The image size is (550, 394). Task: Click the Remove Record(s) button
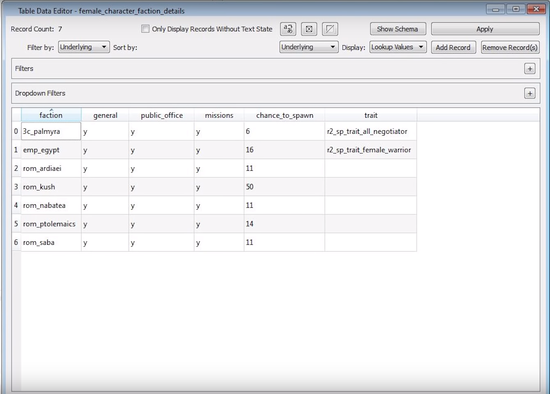coord(510,47)
